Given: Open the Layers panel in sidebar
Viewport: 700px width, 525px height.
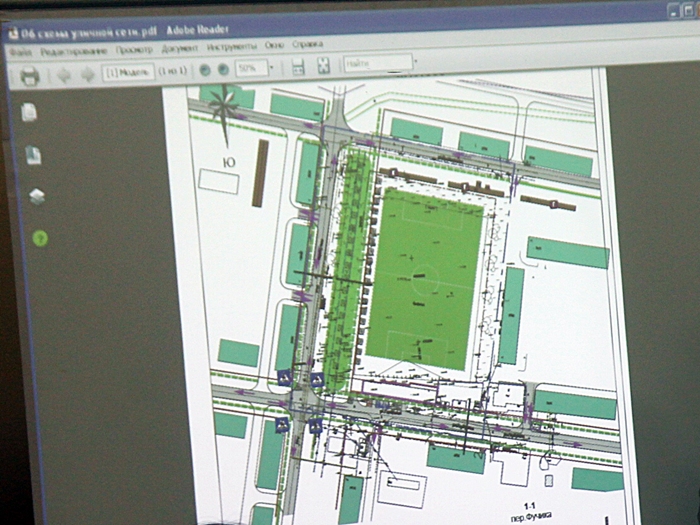Looking at the screenshot, I should click(37, 197).
